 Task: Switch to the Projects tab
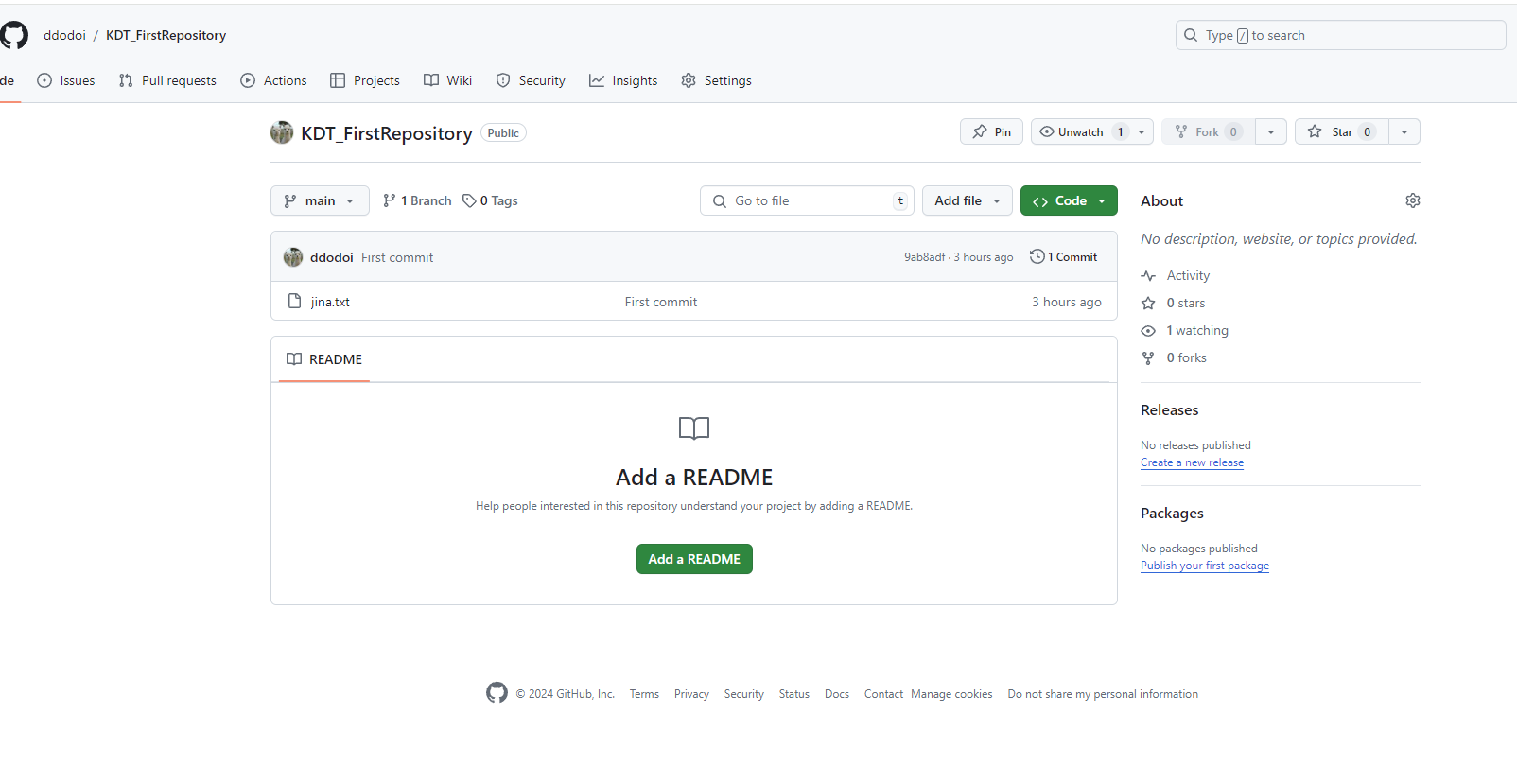tap(365, 80)
